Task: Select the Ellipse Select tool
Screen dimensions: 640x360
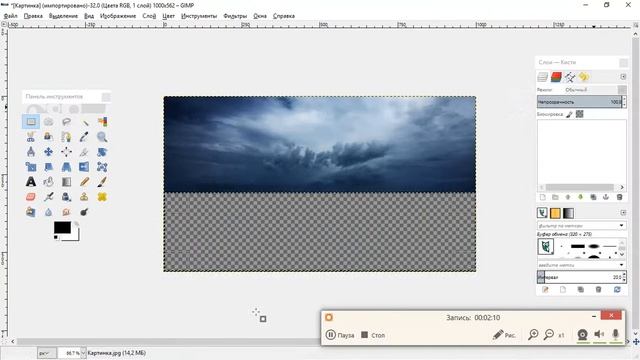Action: 49,122
